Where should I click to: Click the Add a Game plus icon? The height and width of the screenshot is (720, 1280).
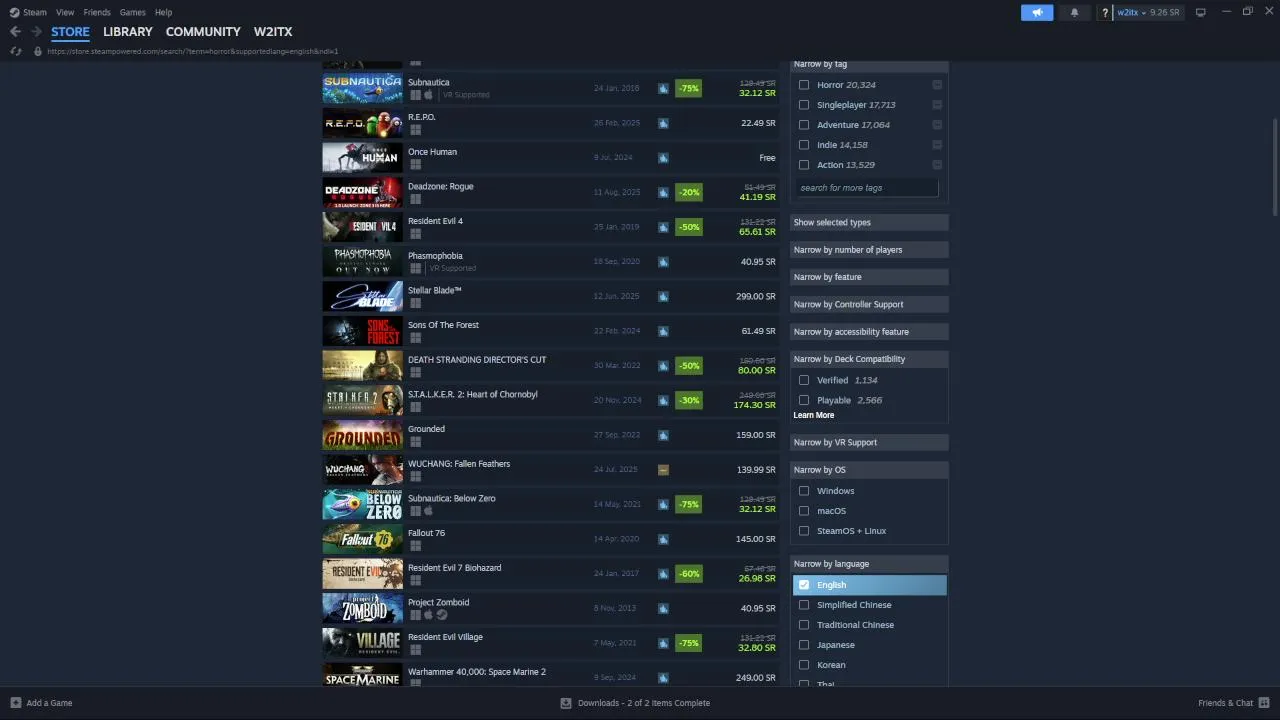pyautogui.click(x=15, y=703)
